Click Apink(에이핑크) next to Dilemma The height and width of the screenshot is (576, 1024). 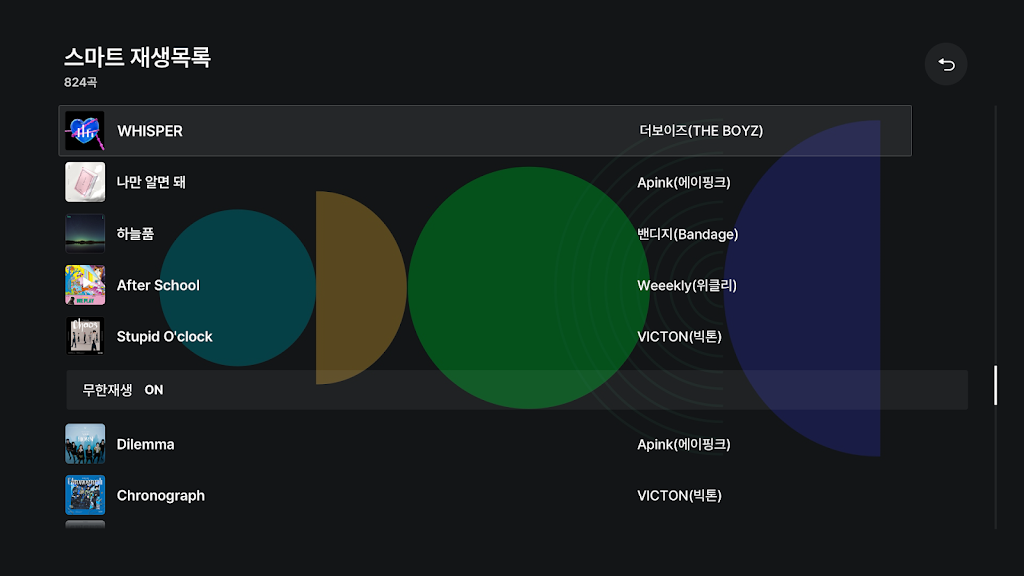684,444
